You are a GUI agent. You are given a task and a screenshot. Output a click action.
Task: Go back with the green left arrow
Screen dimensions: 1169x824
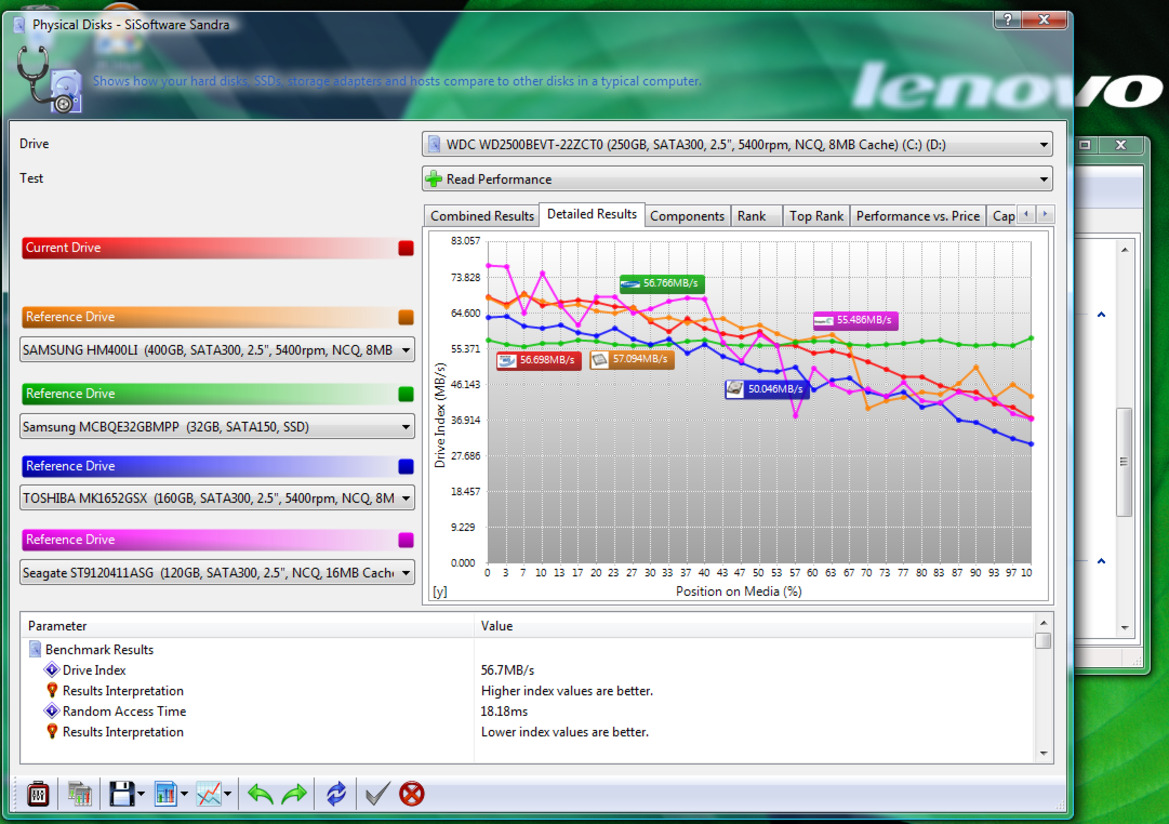click(x=260, y=793)
